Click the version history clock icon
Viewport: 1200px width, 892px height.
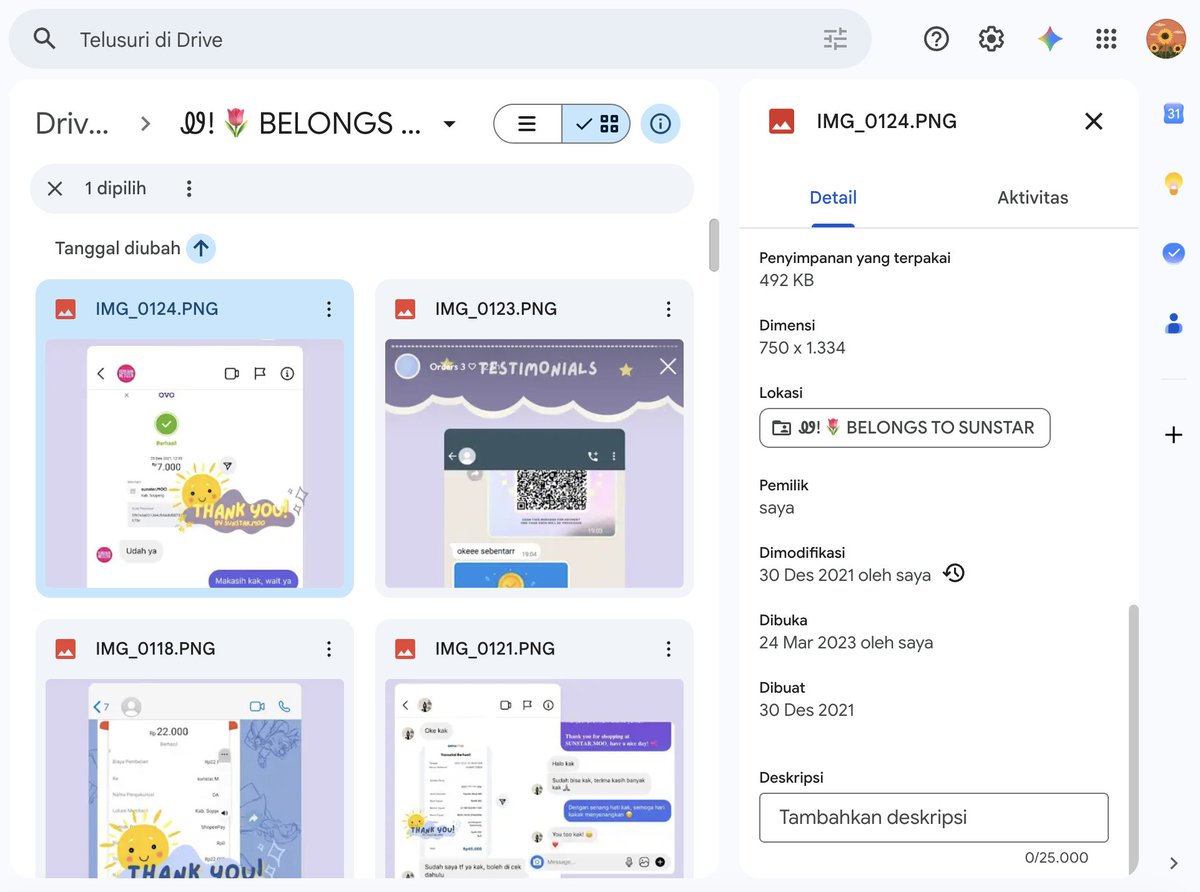[x=955, y=574]
